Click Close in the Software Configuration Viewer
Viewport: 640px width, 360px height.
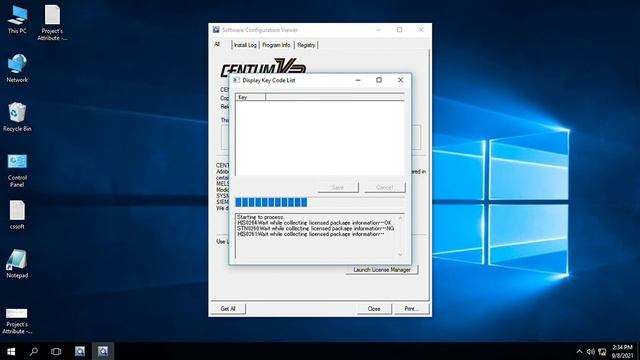tap(374, 309)
